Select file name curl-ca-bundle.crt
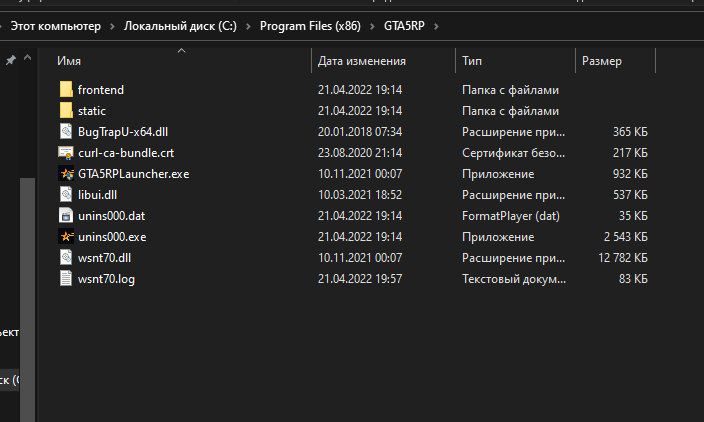This screenshot has width=704, height=422. [x=126, y=153]
